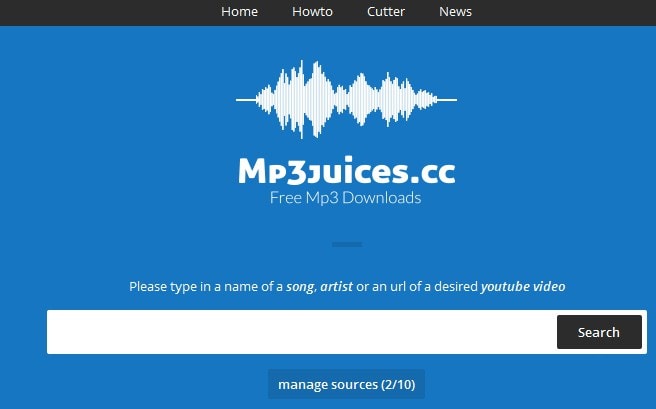Click the small divider bar under tagline

pos(347,244)
